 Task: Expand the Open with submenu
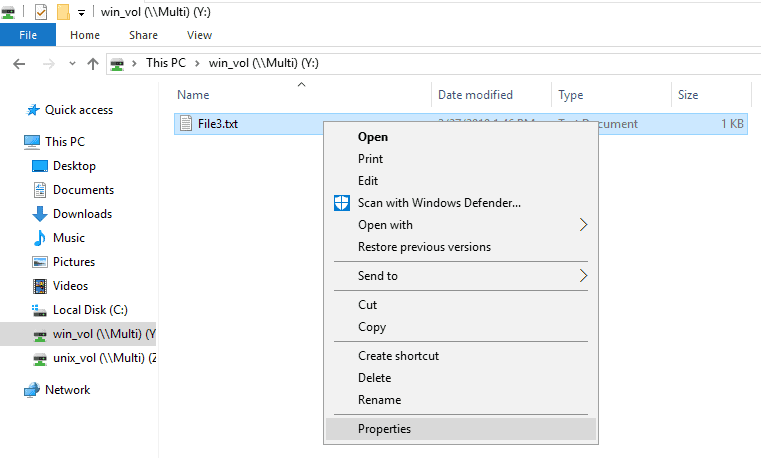[583, 225]
